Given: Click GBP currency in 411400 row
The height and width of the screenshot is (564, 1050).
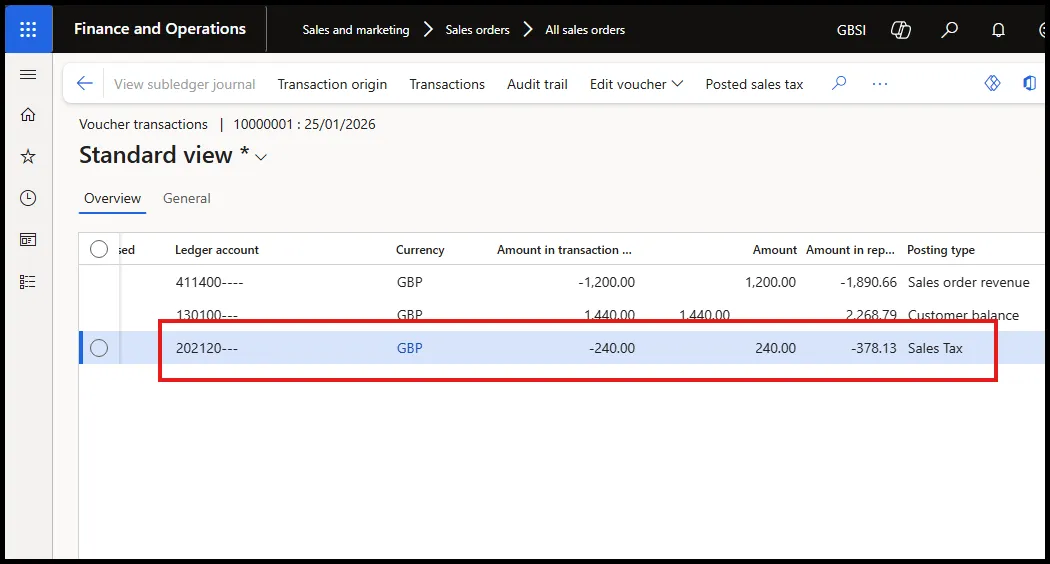Looking at the screenshot, I should click(x=410, y=282).
